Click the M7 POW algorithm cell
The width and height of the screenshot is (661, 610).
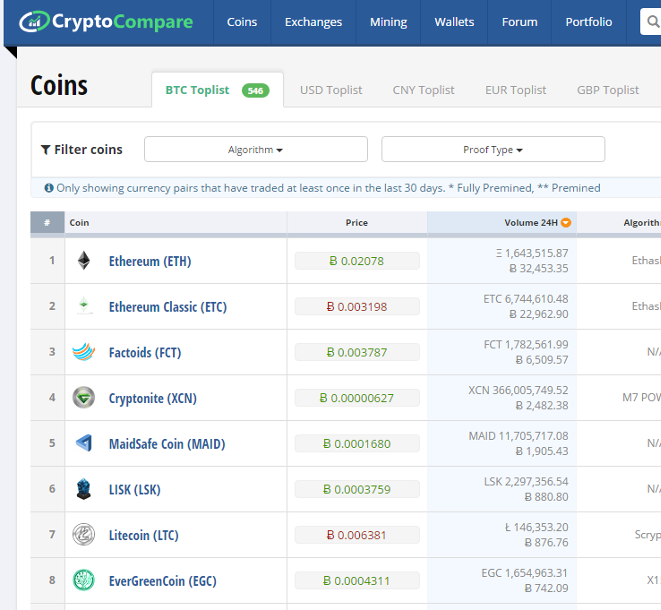point(641,397)
